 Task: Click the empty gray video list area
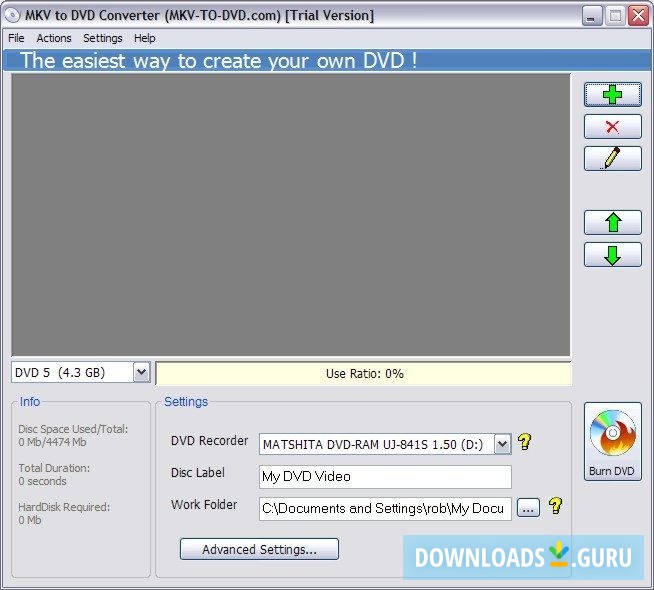(x=291, y=215)
